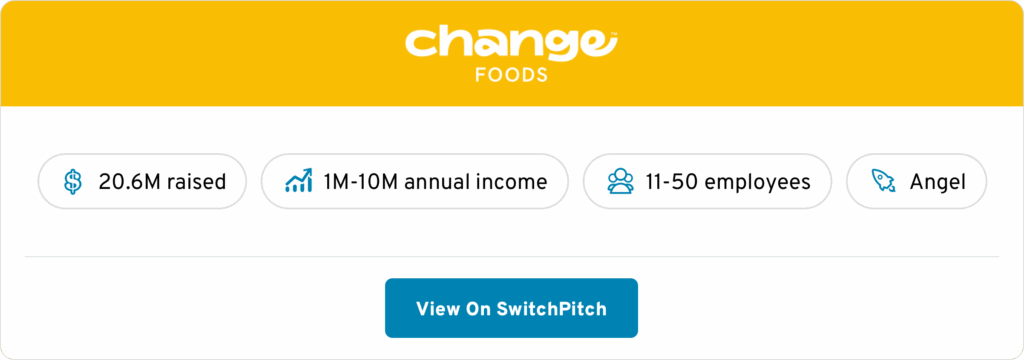Select the 20.6M raised label
This screenshot has width=1024, height=360.
pyautogui.click(x=162, y=182)
